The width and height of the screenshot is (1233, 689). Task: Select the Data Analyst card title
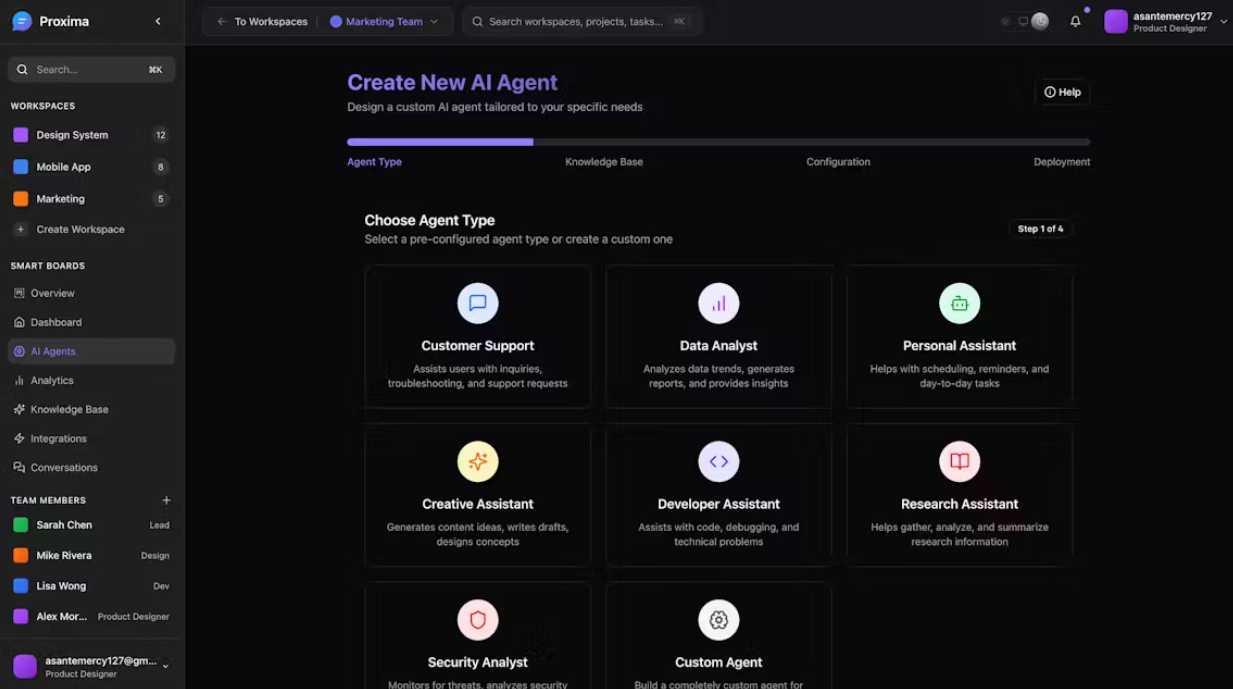pos(719,346)
